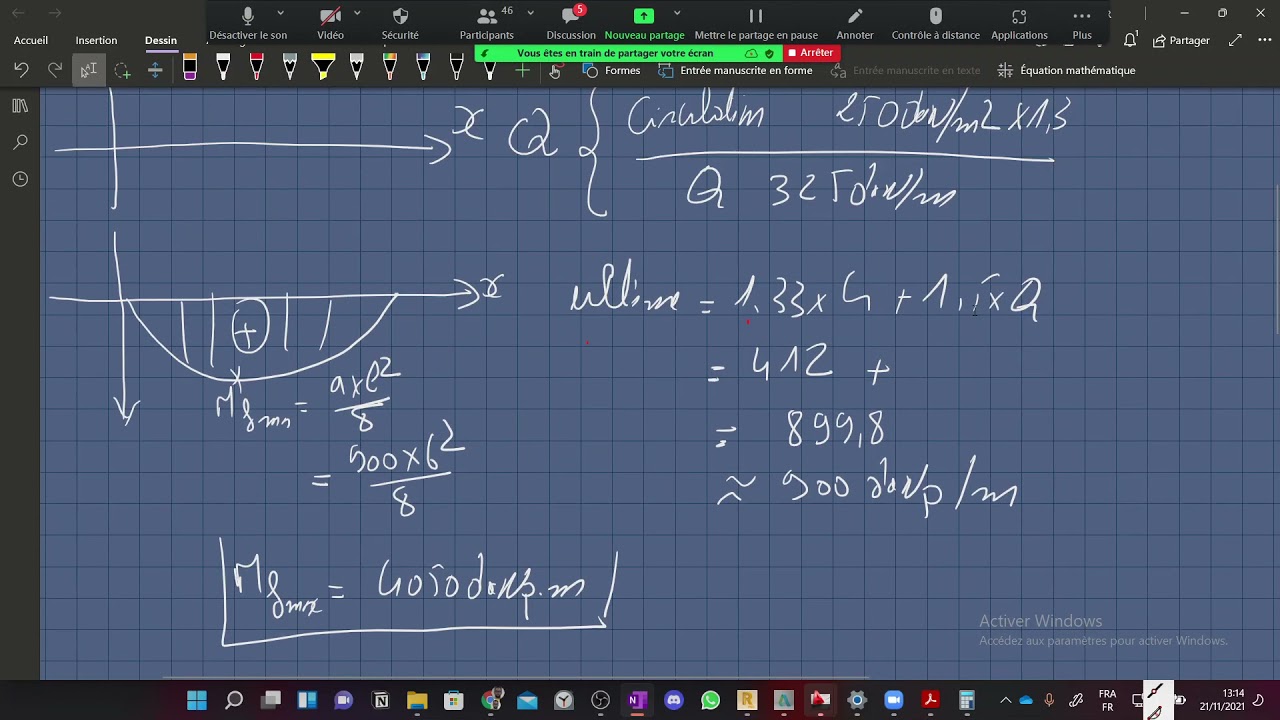Select the yellow highlighter
The image size is (1280, 720).
click(x=323, y=68)
